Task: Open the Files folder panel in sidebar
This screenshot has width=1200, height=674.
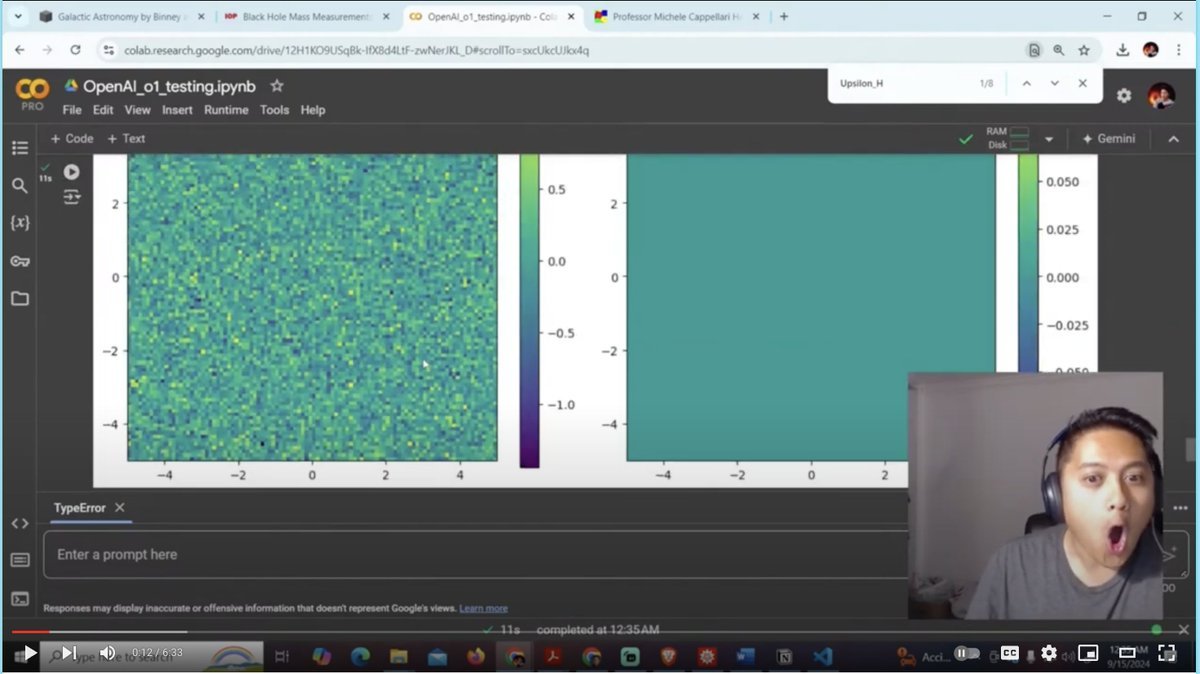Action: pos(20,298)
